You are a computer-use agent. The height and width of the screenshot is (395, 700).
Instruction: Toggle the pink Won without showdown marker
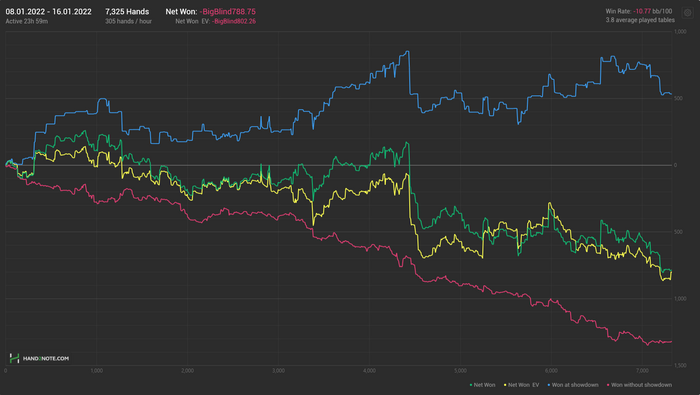pyautogui.click(x=608, y=385)
